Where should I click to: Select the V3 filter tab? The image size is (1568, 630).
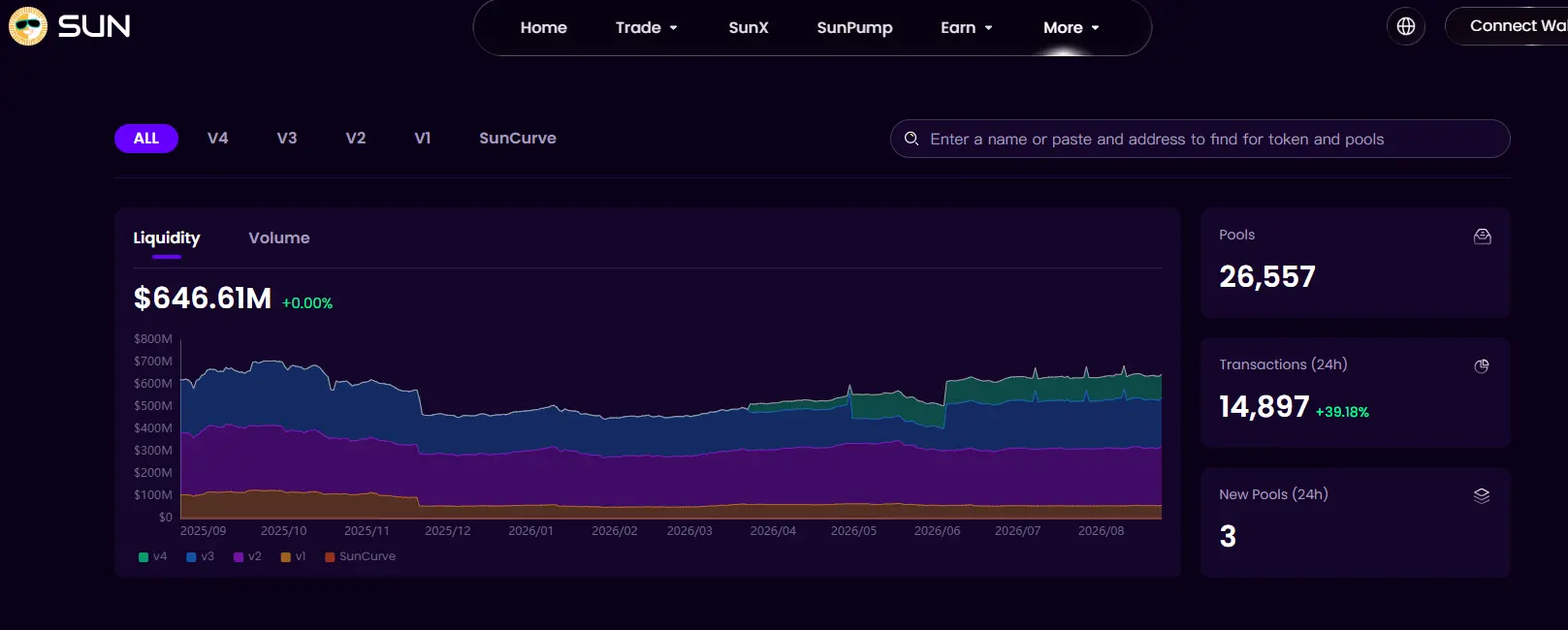[x=287, y=138]
